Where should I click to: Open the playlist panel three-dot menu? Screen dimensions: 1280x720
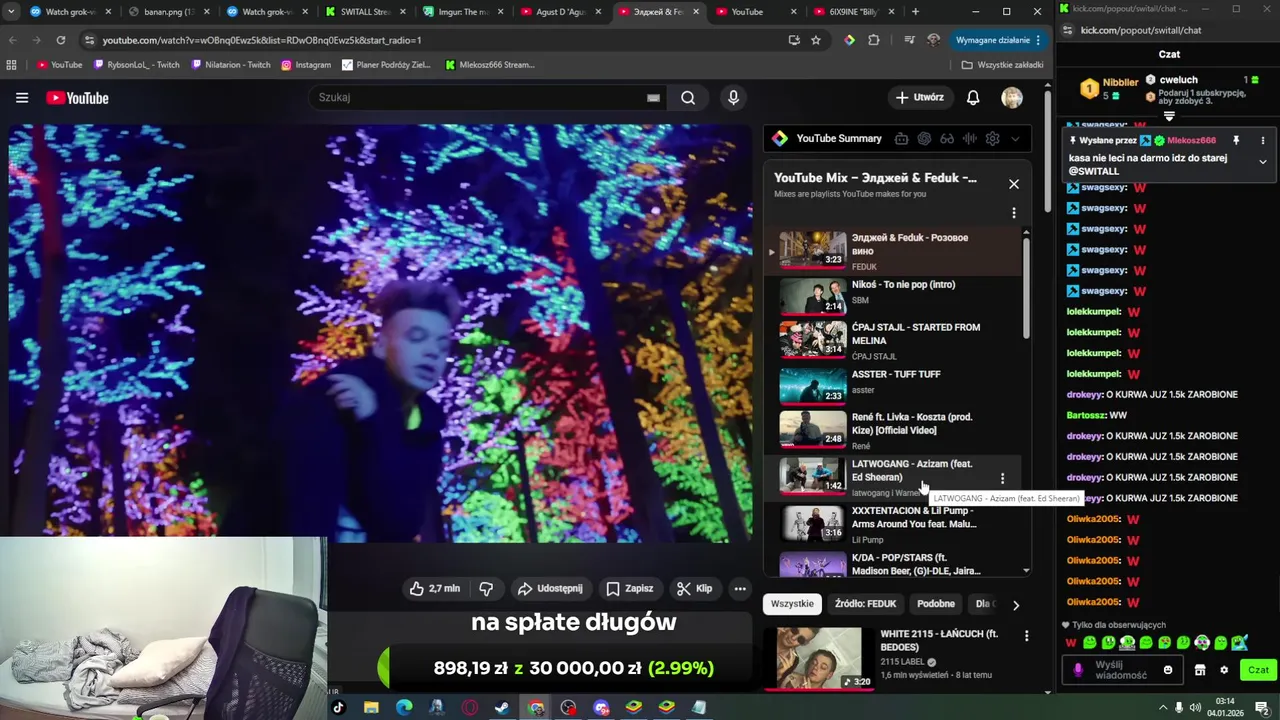(x=1014, y=213)
